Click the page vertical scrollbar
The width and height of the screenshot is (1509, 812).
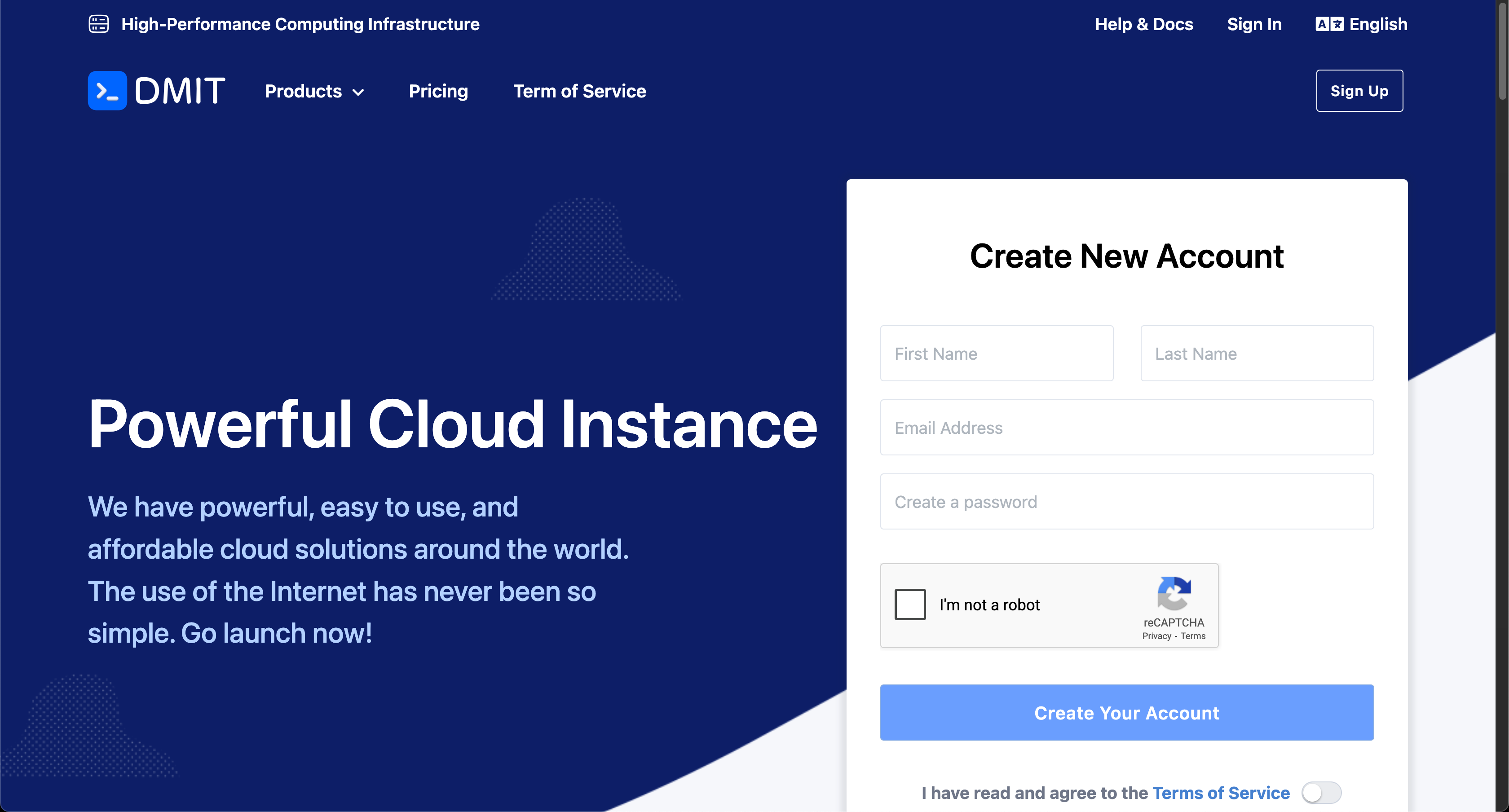[x=1503, y=53]
